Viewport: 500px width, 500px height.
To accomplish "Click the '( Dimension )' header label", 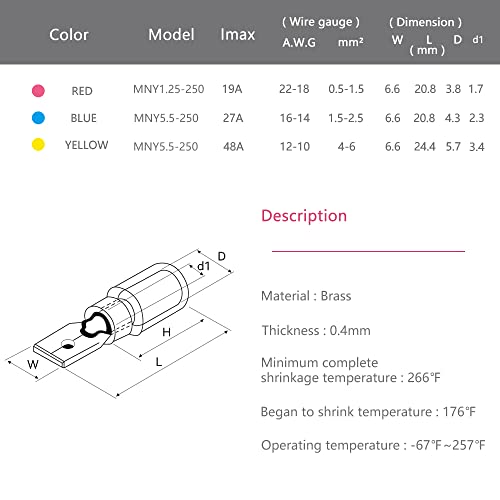I will [x=425, y=22].
